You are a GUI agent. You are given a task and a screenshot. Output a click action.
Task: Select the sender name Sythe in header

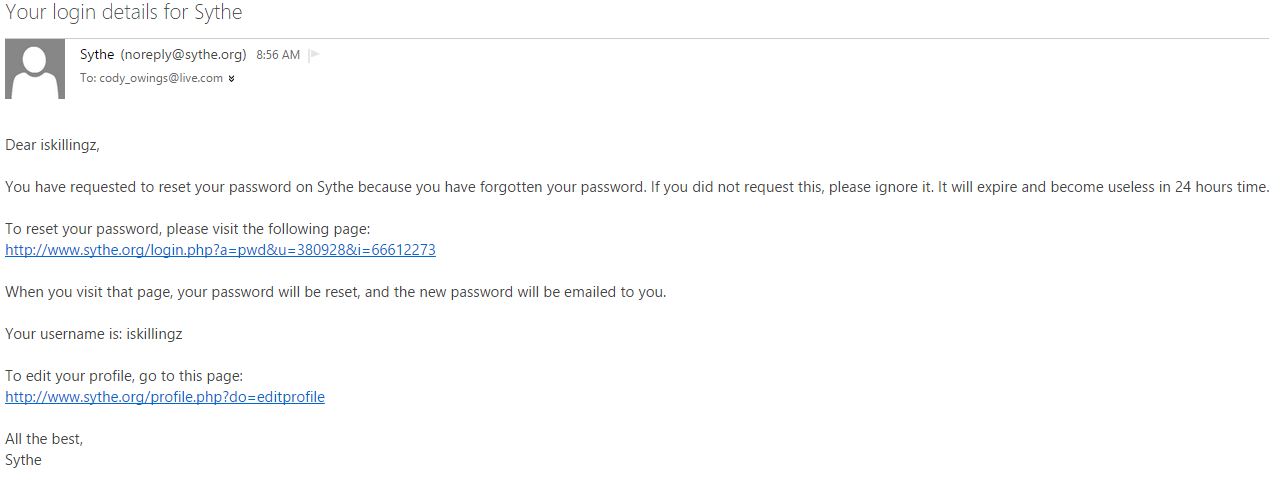97,55
